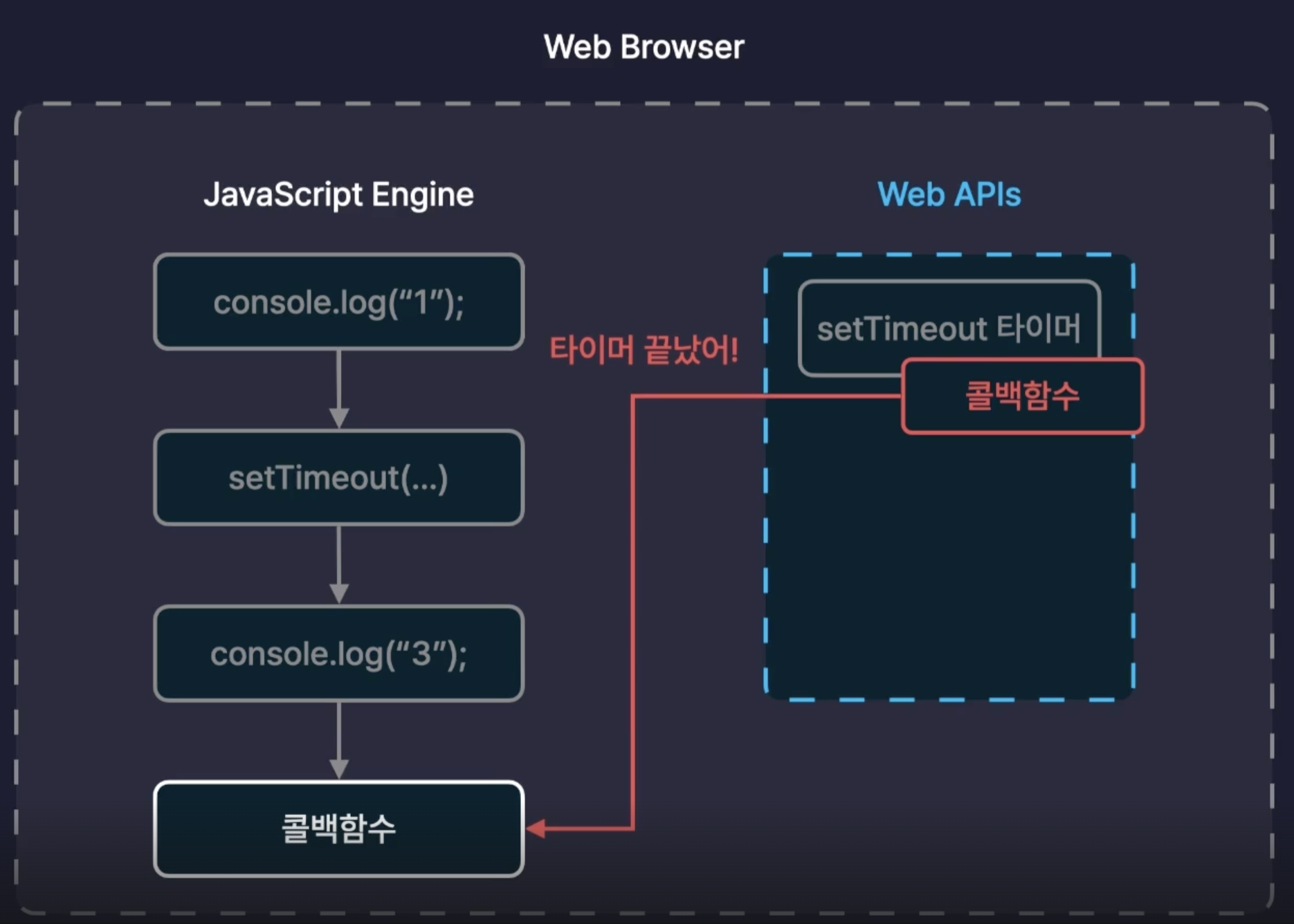Select the setTimeout(...) box
1294x924 pixels.
(338, 478)
